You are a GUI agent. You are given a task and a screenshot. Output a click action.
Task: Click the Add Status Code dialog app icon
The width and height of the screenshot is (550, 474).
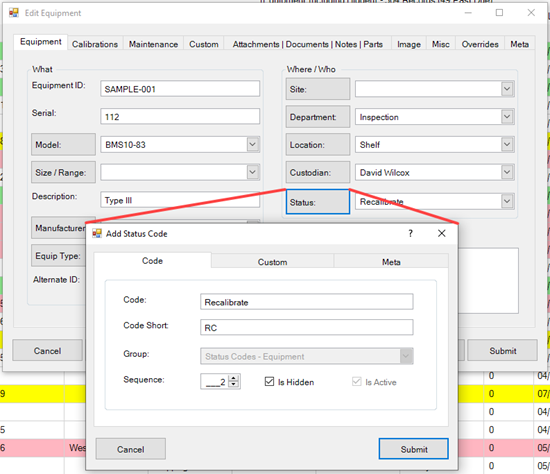(97, 234)
